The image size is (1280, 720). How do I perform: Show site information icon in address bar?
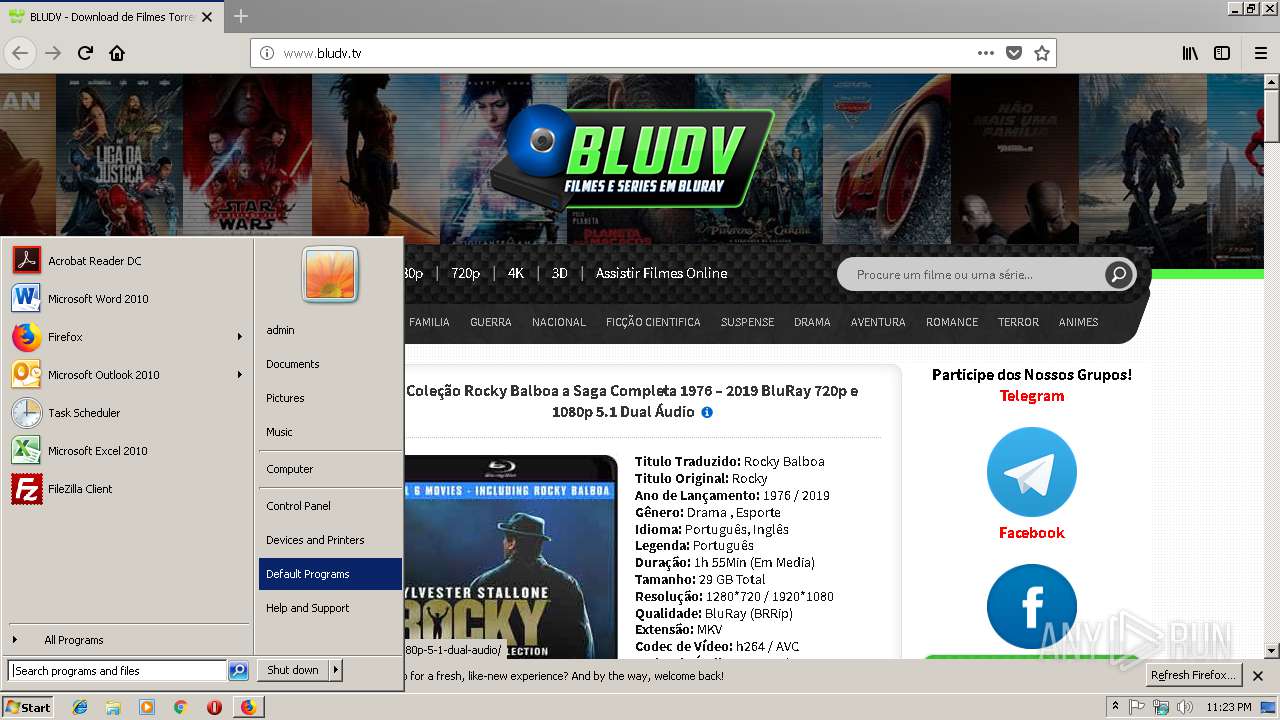tap(267, 53)
